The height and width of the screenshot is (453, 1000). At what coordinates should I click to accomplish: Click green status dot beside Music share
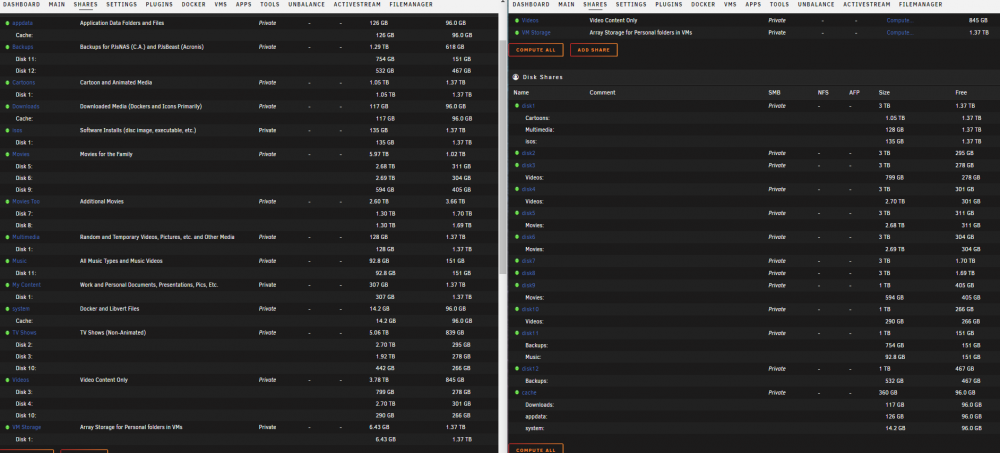[7, 261]
